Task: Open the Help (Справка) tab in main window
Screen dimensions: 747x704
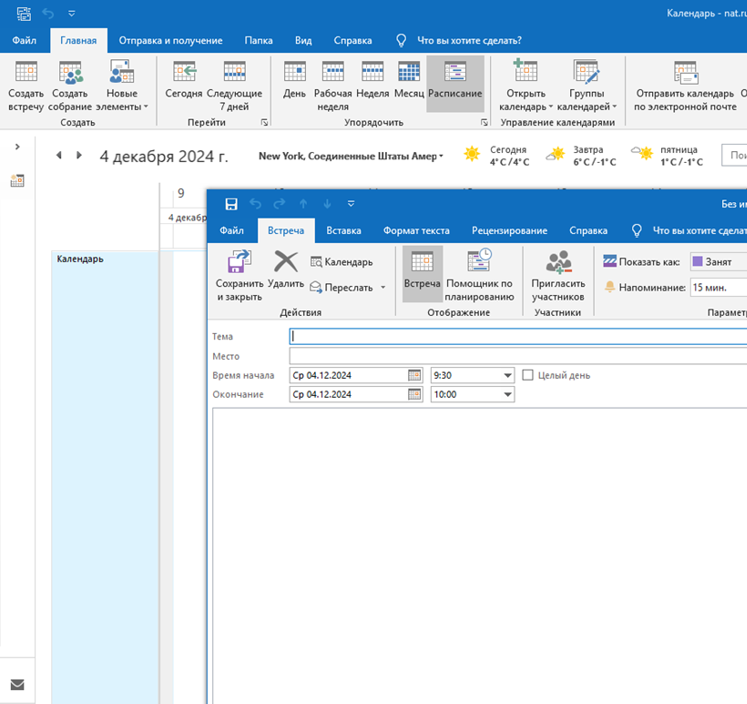Action: coord(353,40)
